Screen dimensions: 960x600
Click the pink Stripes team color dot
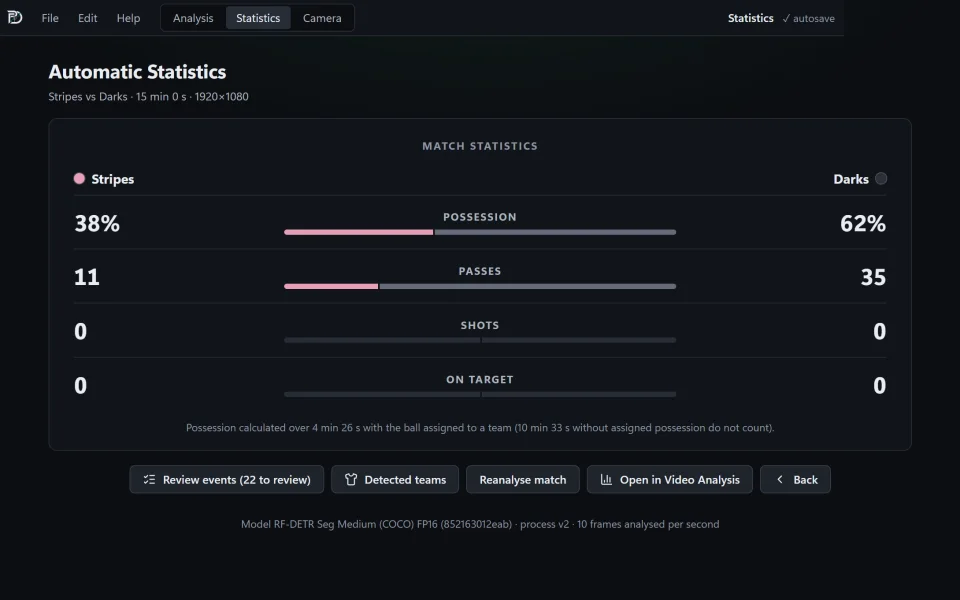point(79,179)
